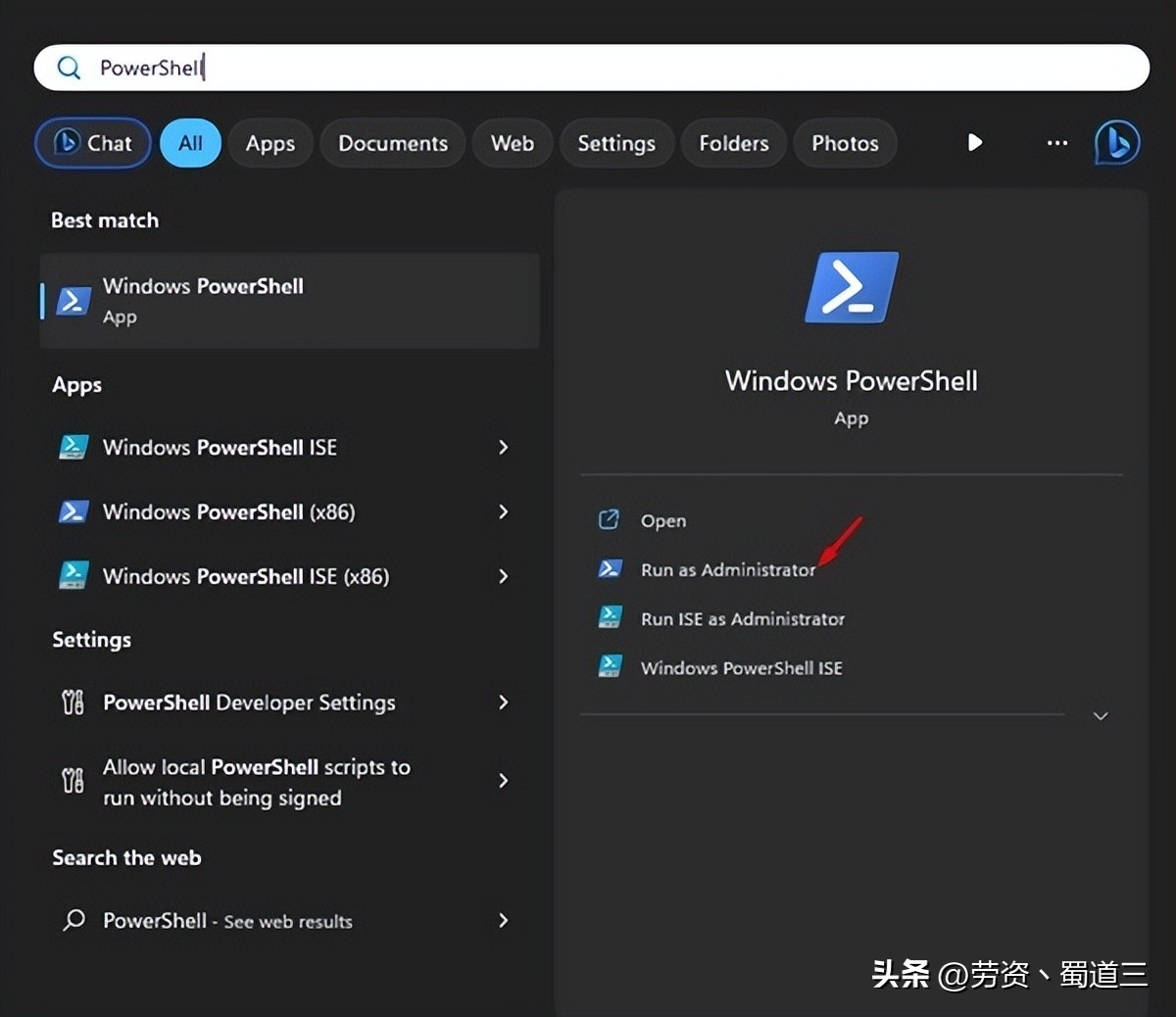Expand Windows PowerShell ISE options chevron
The height and width of the screenshot is (1017, 1176).
pos(503,448)
